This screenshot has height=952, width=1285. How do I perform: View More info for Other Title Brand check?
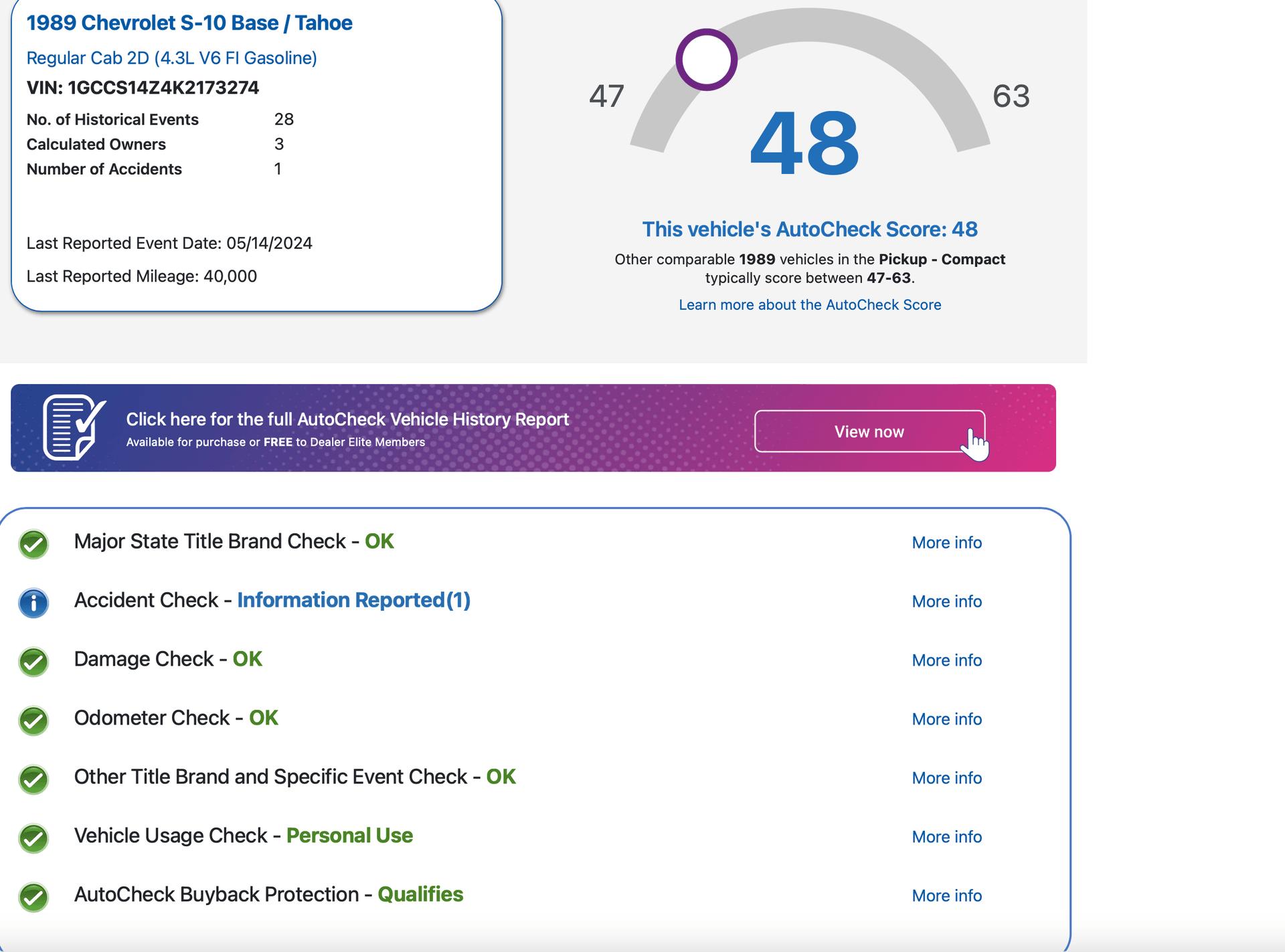point(946,778)
